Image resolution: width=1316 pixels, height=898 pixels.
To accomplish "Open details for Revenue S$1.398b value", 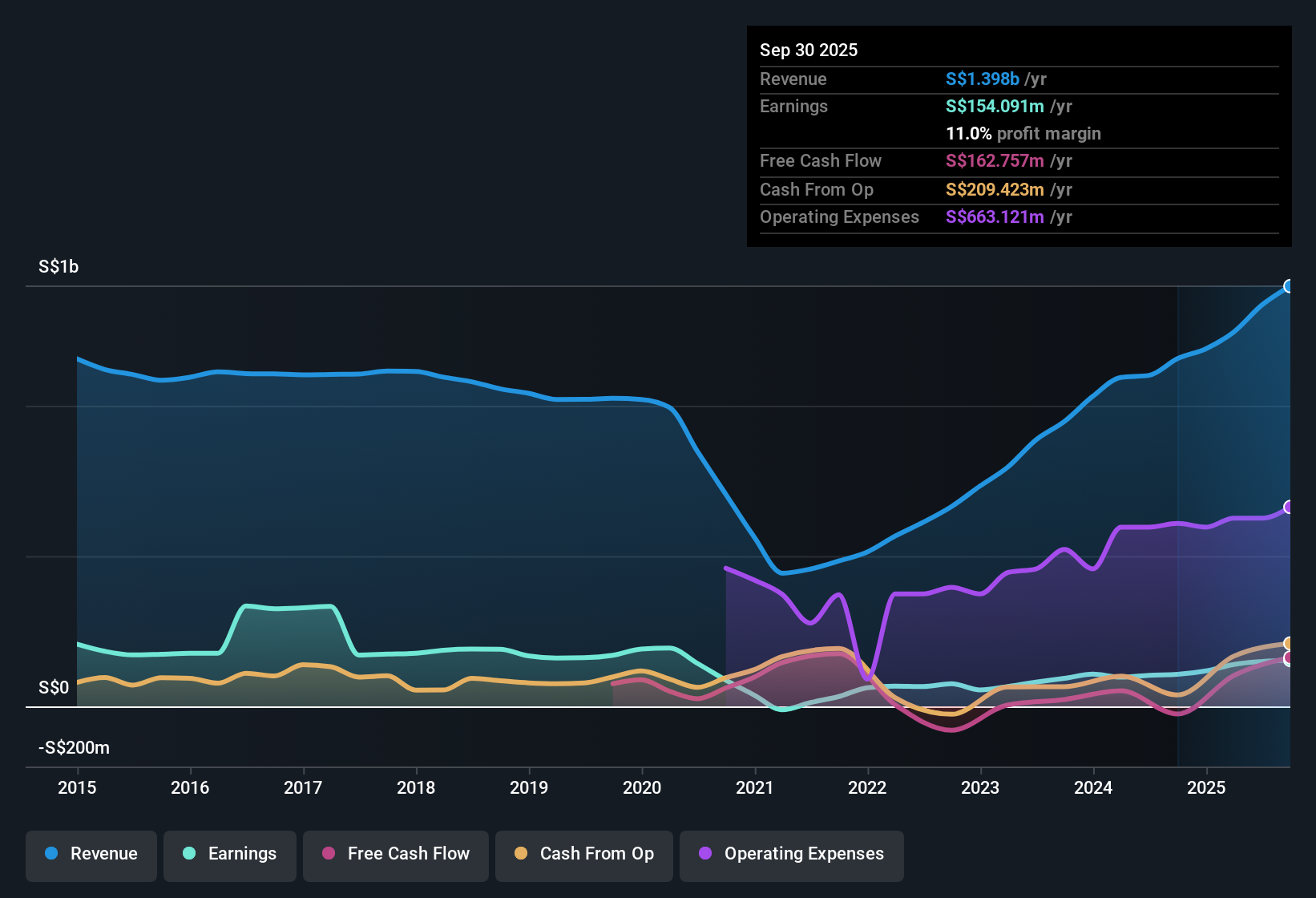I will click(x=982, y=79).
